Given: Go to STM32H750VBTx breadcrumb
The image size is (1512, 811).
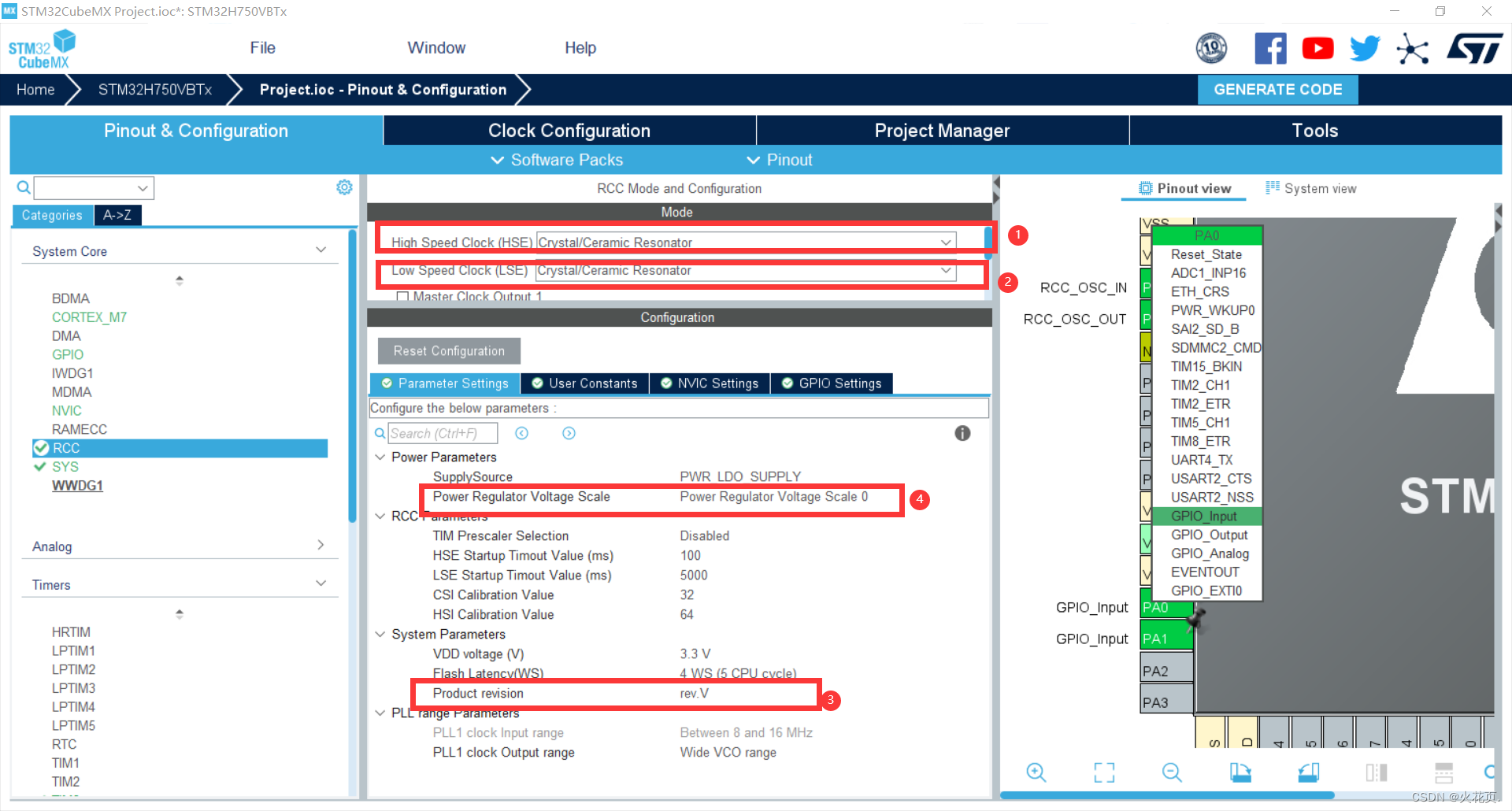Looking at the screenshot, I should click(x=155, y=90).
